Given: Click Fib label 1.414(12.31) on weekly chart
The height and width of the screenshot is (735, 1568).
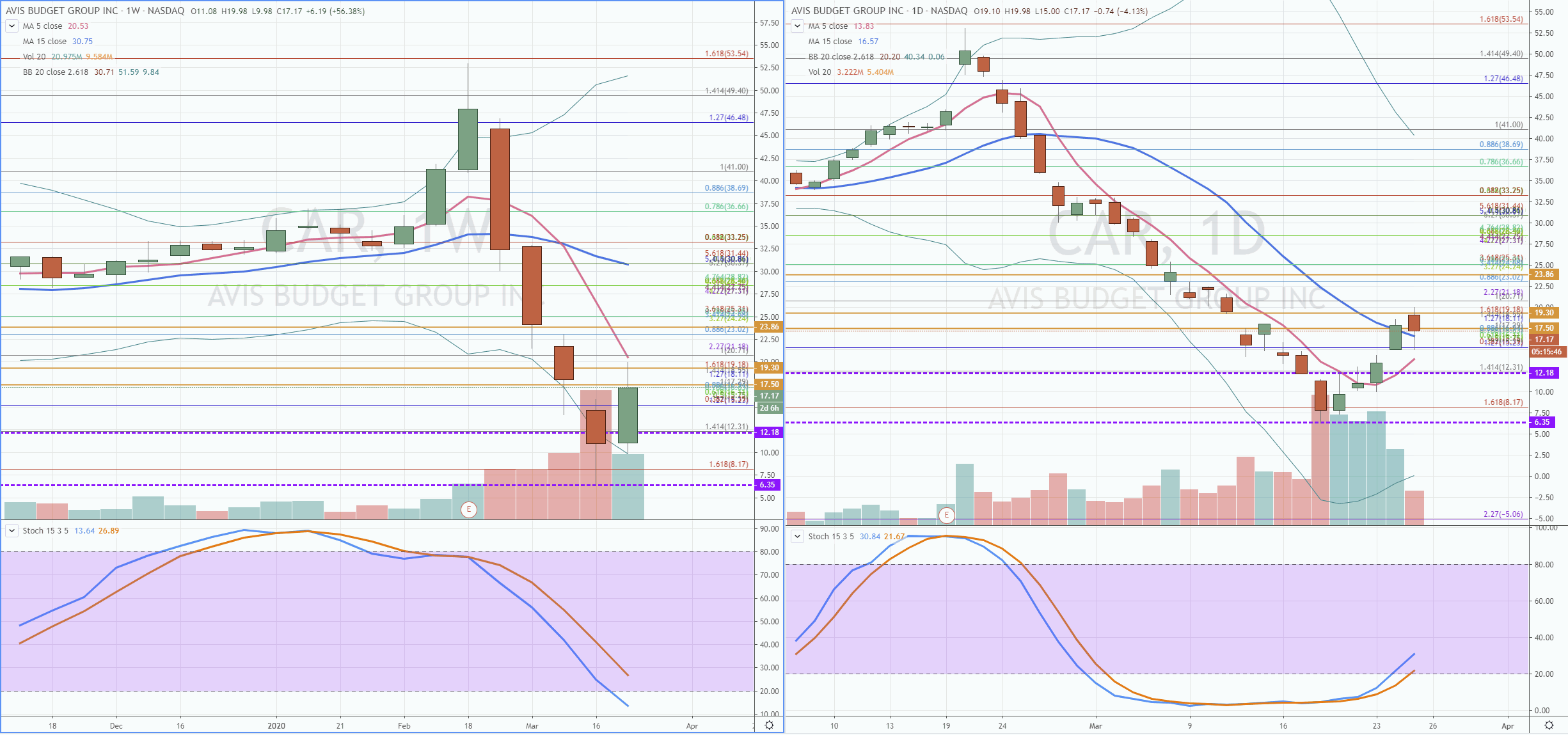Looking at the screenshot, I should point(726,427).
